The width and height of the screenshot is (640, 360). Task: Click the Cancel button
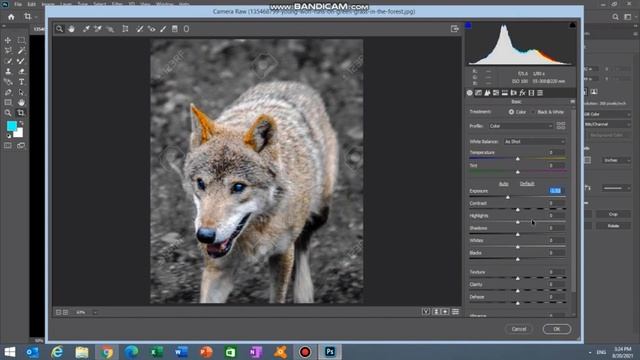coord(519,329)
